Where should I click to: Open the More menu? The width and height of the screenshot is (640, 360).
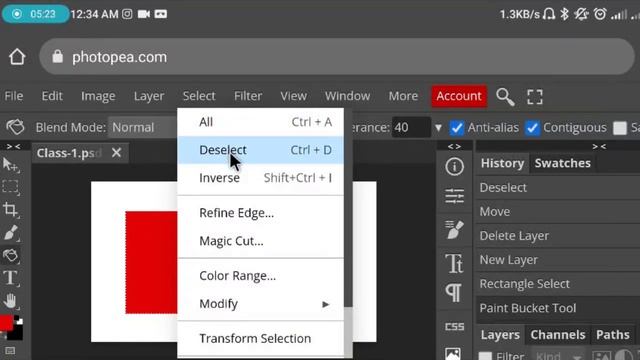coord(403,96)
